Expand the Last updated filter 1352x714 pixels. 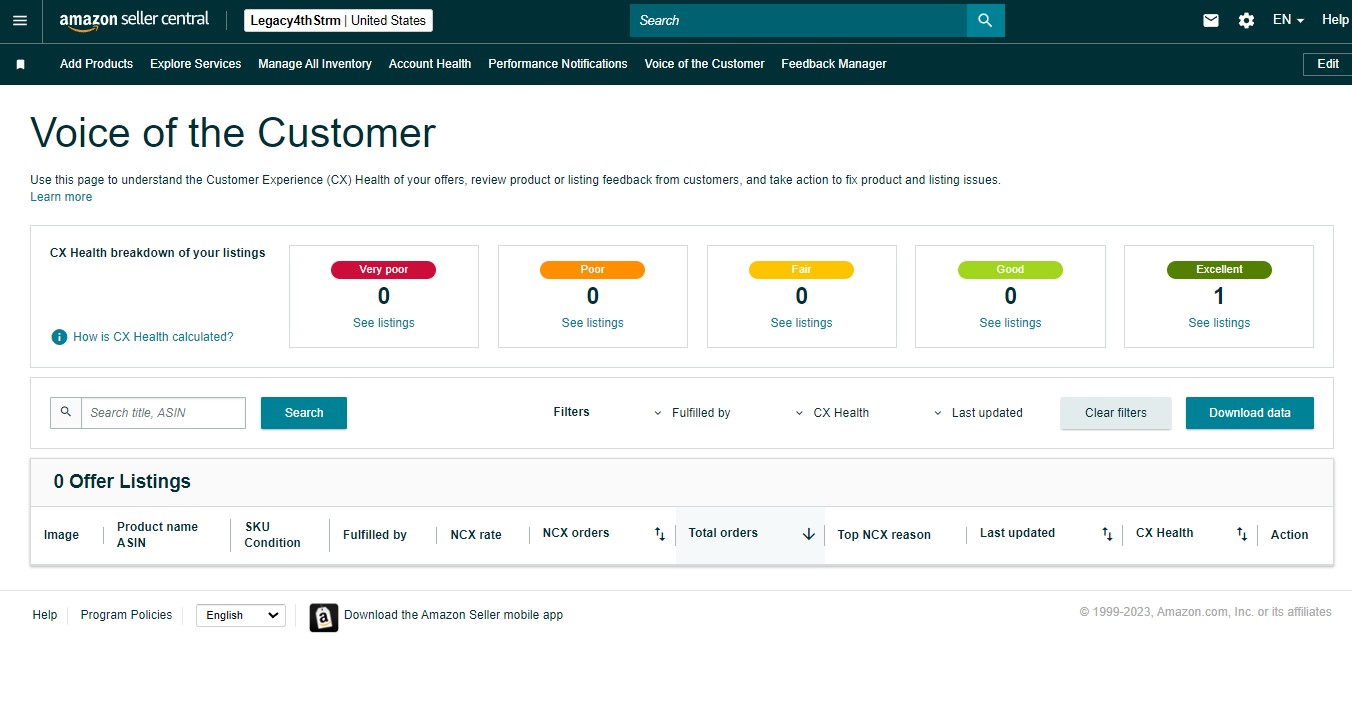pyautogui.click(x=978, y=413)
